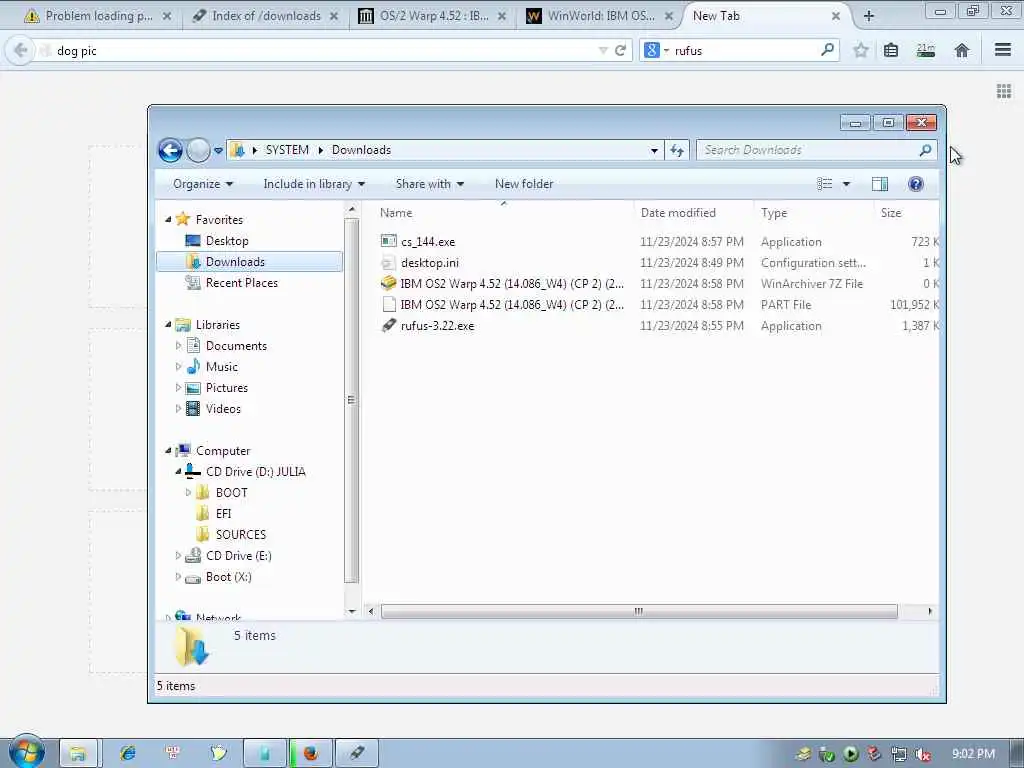Click the horizontal scrollbar in file list
Image resolution: width=1024 pixels, height=768 pixels.
[x=639, y=611]
